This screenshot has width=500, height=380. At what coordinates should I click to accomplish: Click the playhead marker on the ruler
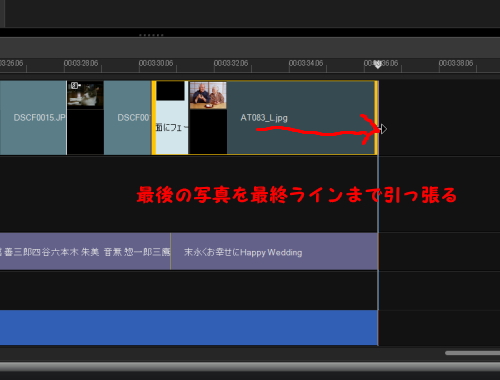tap(377, 64)
